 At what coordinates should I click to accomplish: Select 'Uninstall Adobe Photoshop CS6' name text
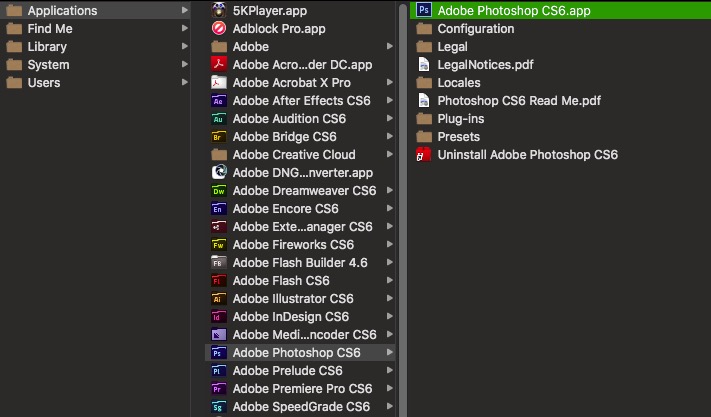528,155
